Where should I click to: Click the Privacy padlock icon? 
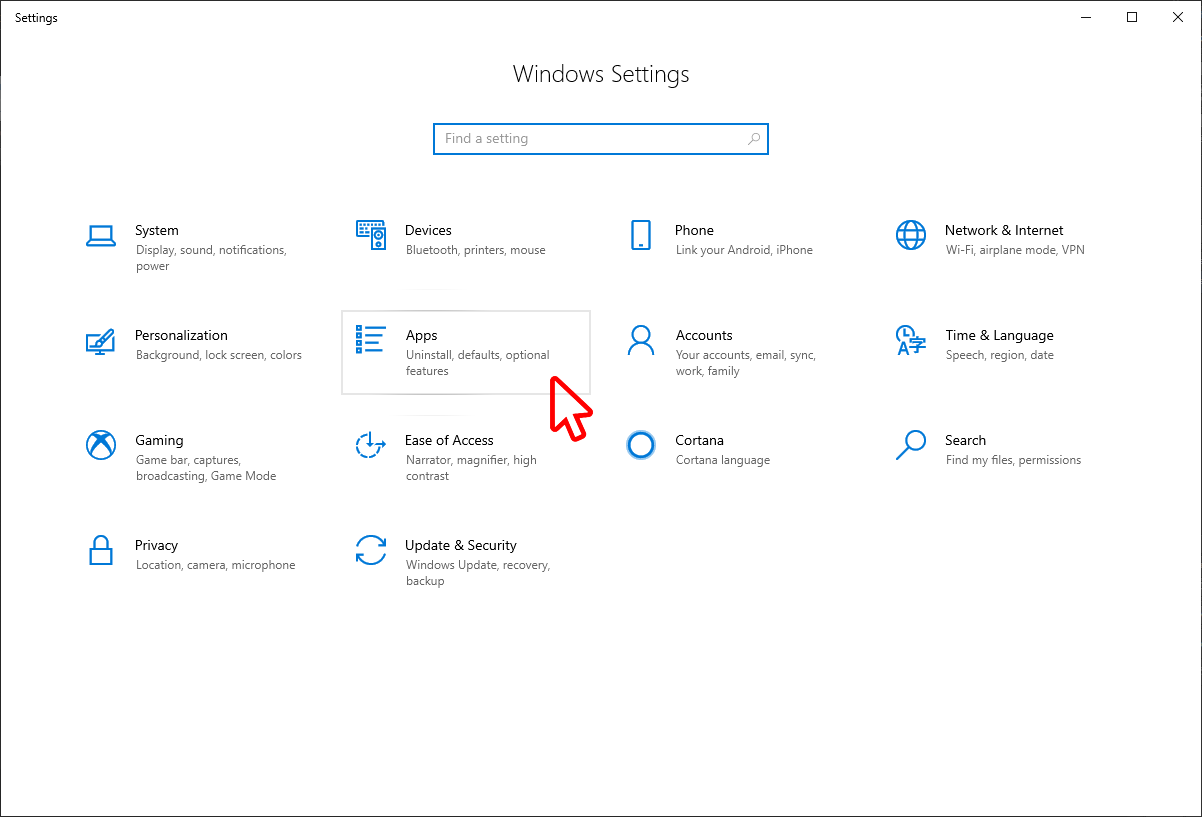(x=100, y=550)
